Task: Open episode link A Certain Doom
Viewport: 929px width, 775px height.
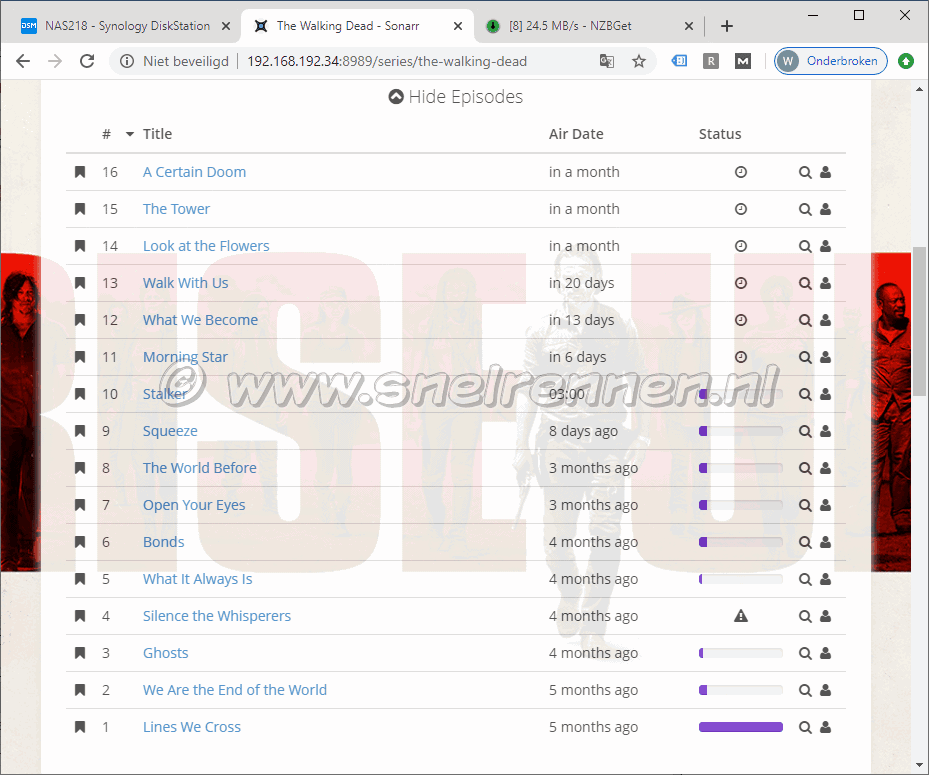Action: [194, 172]
